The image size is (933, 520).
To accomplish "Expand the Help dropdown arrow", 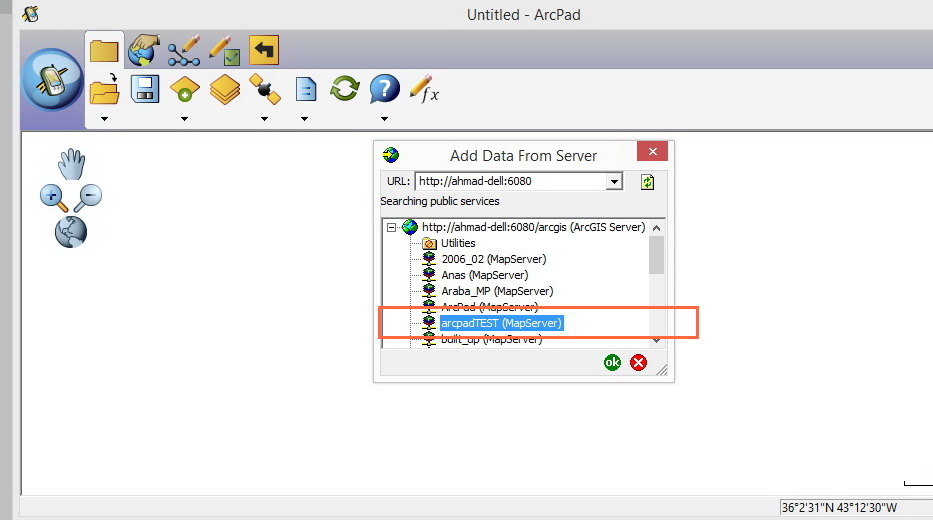I will (384, 119).
